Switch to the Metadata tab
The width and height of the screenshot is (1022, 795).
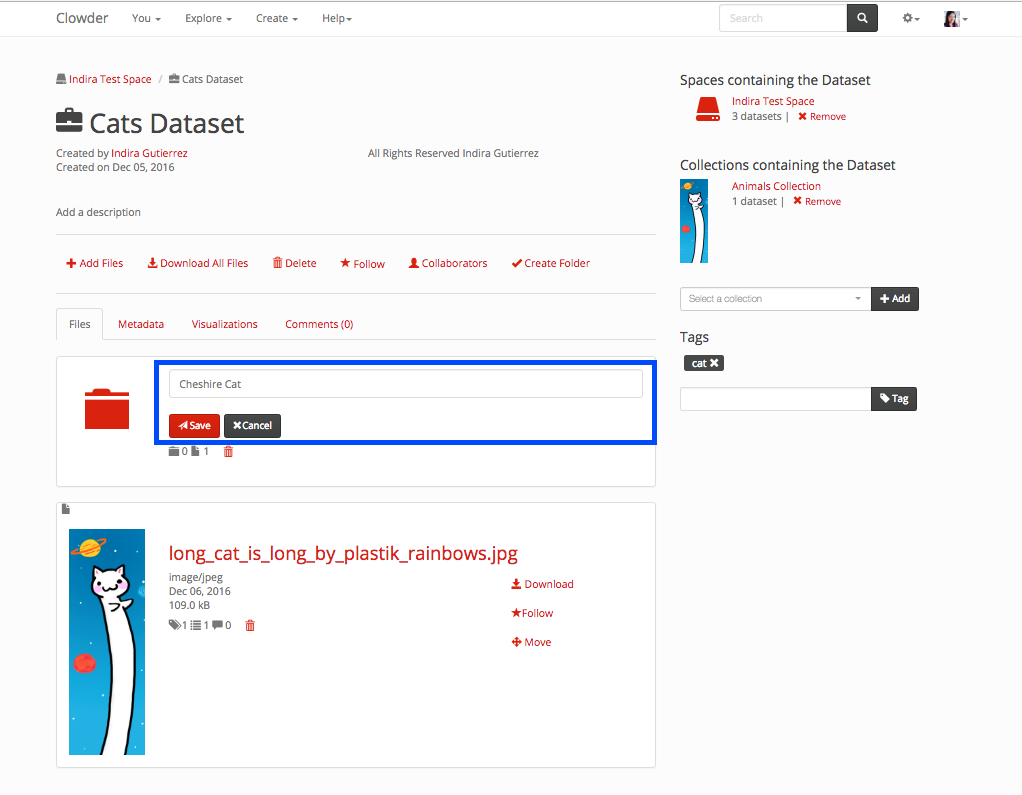point(141,324)
